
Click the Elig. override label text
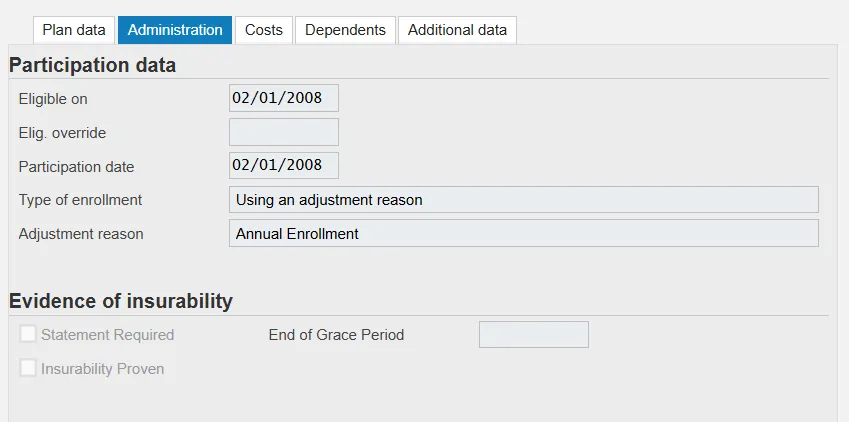tap(62, 132)
